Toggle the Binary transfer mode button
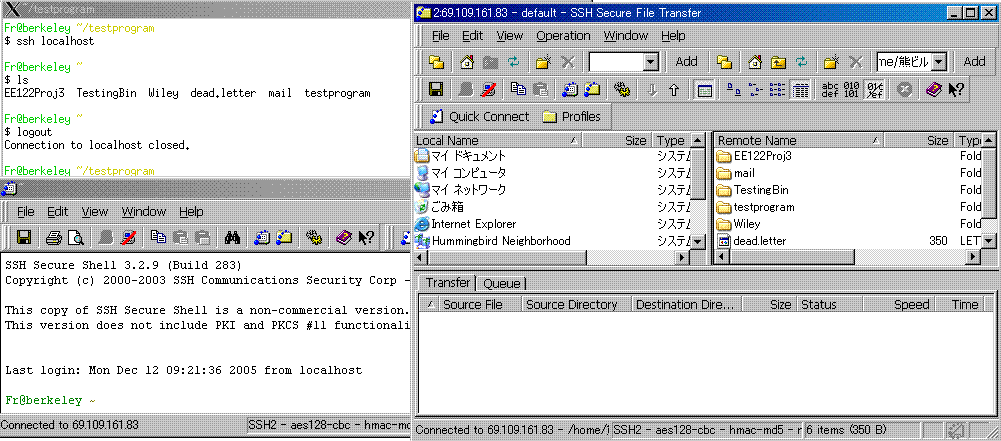This screenshot has height=441, width=1001. pyautogui.click(x=852, y=90)
